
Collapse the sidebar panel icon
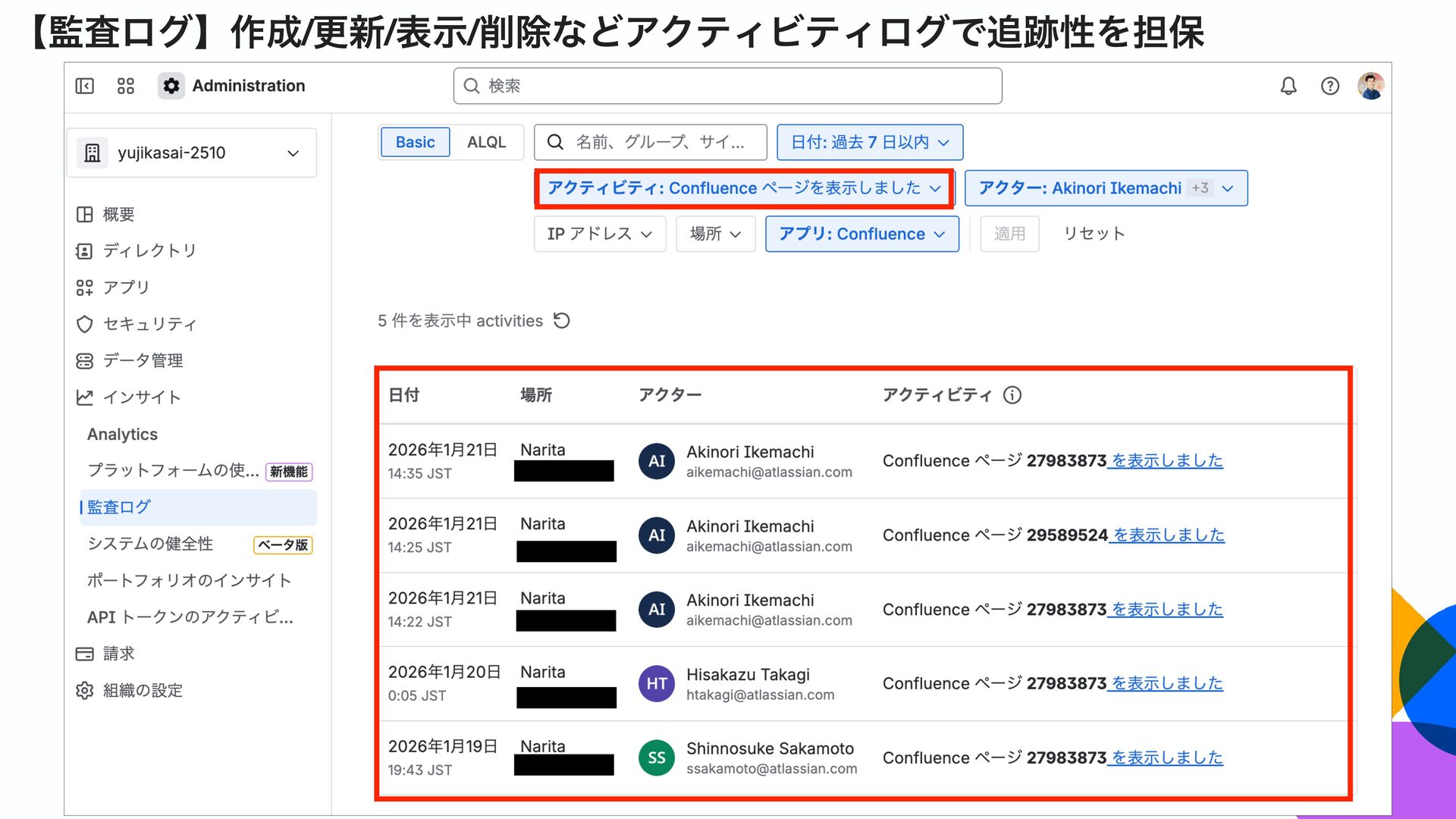point(85,86)
